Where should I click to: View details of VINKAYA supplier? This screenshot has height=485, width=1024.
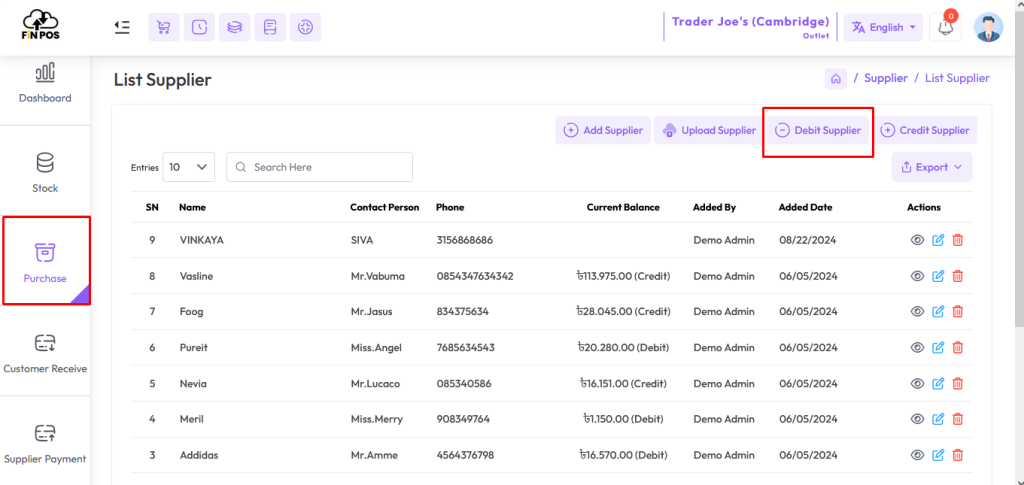pyautogui.click(x=917, y=240)
